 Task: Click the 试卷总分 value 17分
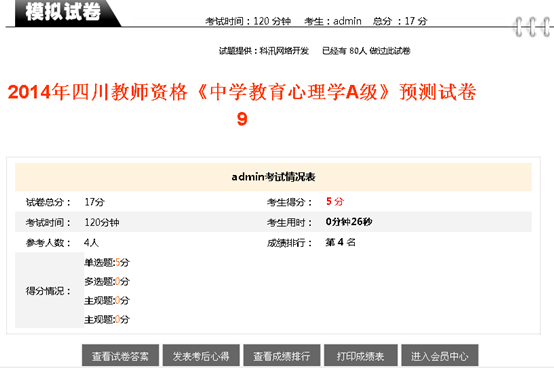tap(95, 202)
